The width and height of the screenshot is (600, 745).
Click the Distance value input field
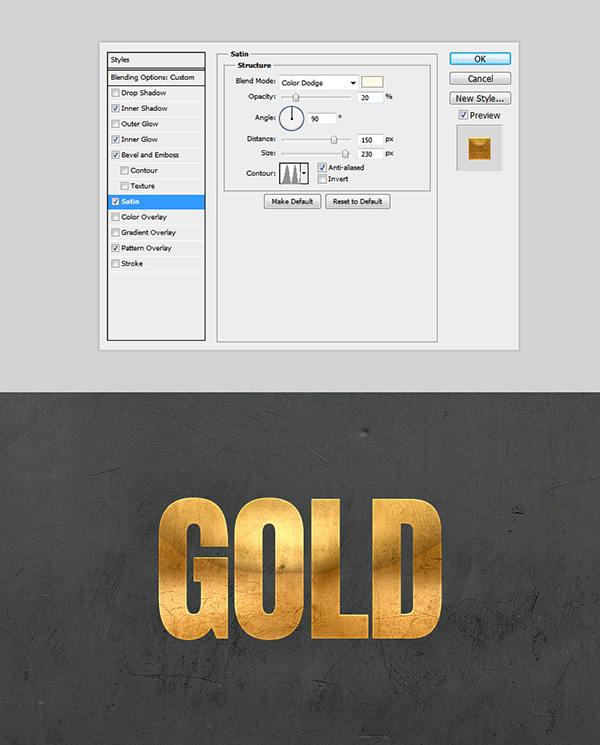(369, 139)
